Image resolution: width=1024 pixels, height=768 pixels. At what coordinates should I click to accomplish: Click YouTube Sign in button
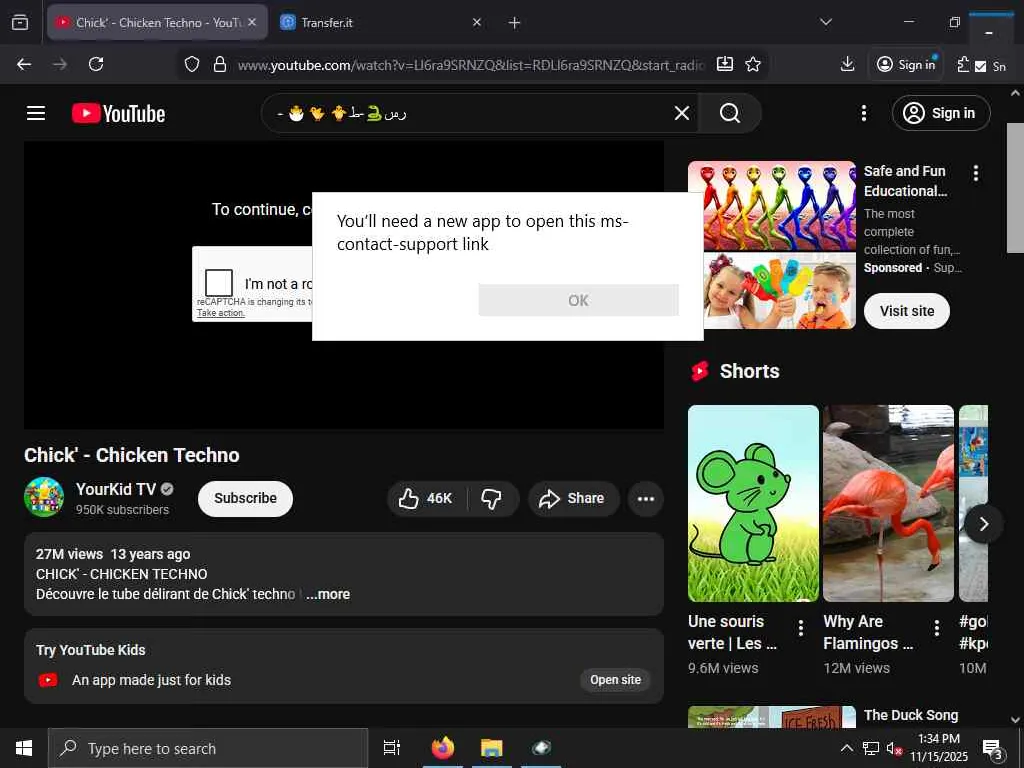pos(941,113)
